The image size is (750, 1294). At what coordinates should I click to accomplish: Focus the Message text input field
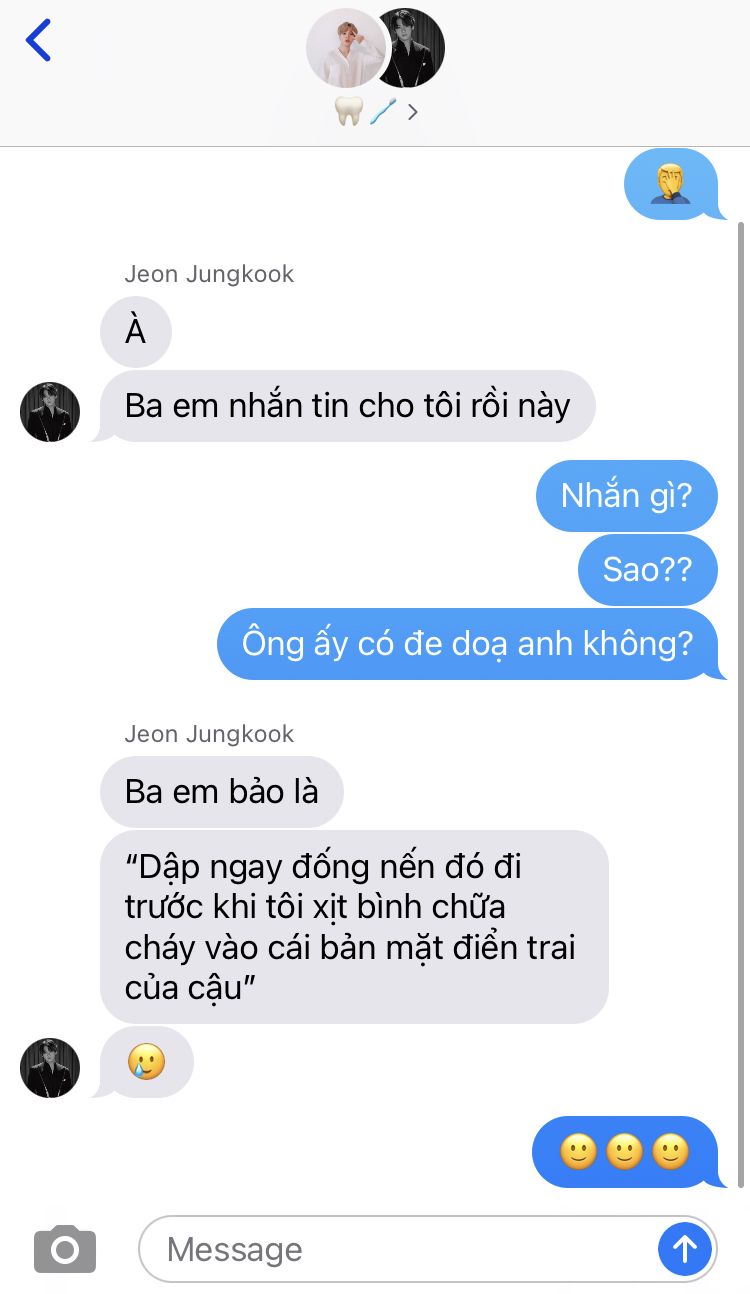coord(400,1249)
